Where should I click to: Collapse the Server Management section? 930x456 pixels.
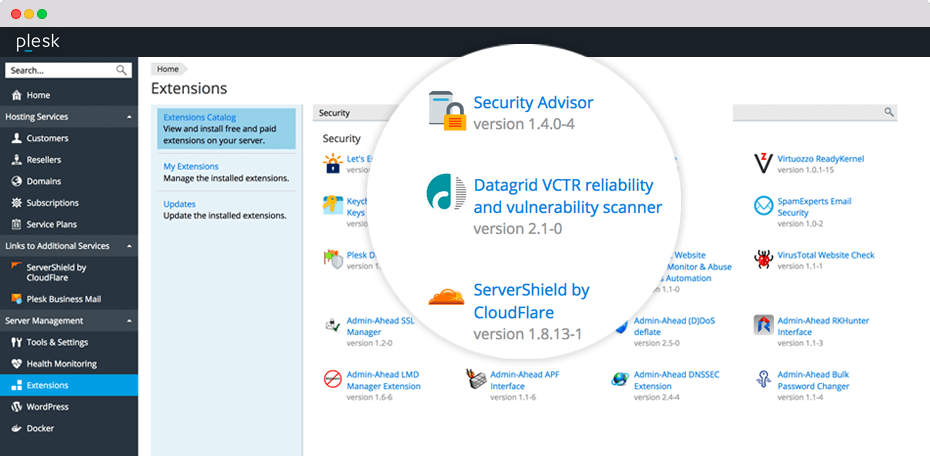click(x=129, y=321)
